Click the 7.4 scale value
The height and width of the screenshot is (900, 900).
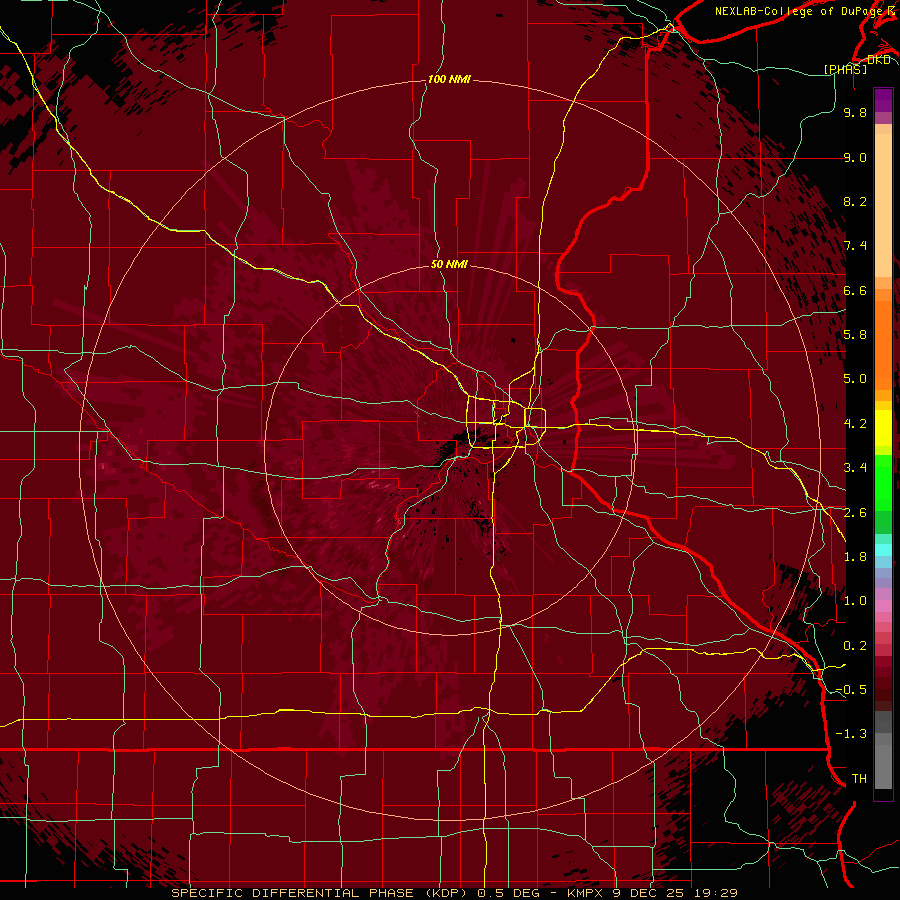coord(855,246)
